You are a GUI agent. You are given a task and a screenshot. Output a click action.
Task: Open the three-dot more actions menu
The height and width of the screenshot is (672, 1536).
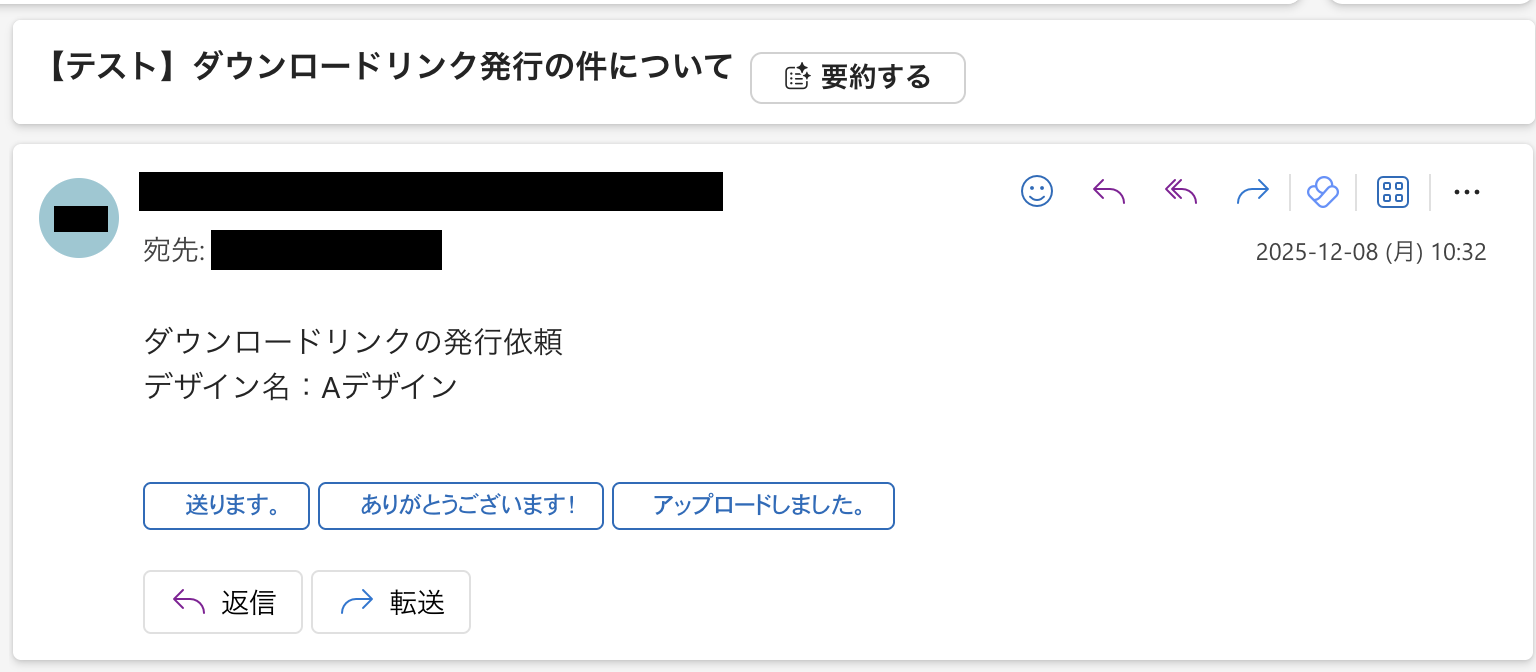pos(1466,192)
